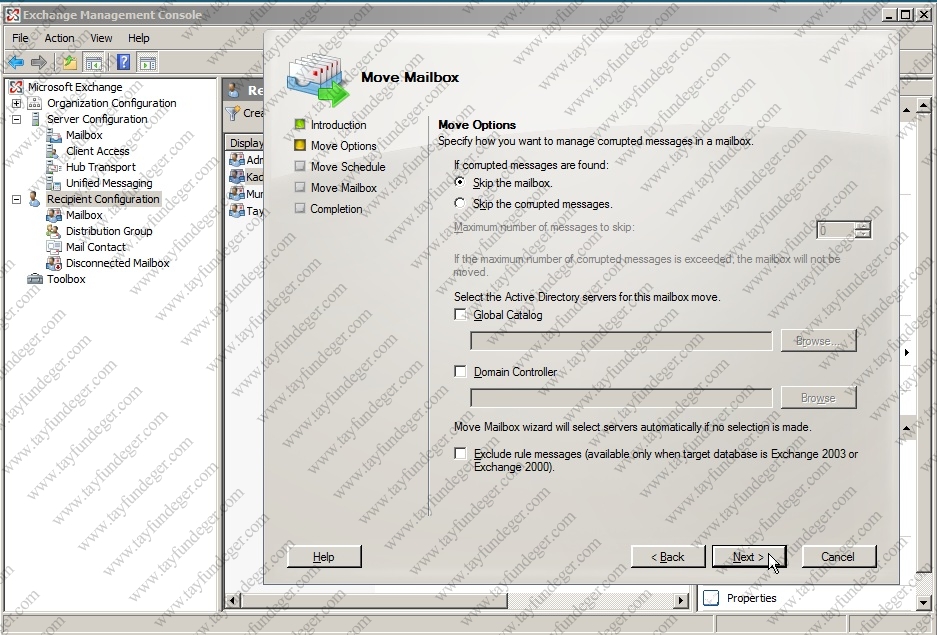Screen dimensions: 937x635
Task: Open Help via the blue question mark icon
Action: (123, 62)
